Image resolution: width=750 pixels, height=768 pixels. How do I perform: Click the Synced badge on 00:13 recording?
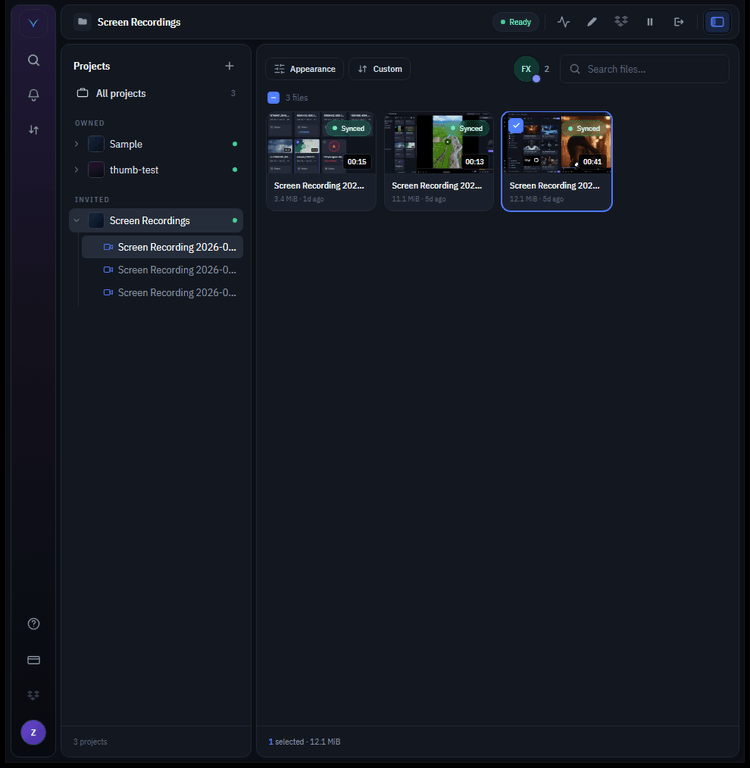click(466, 128)
